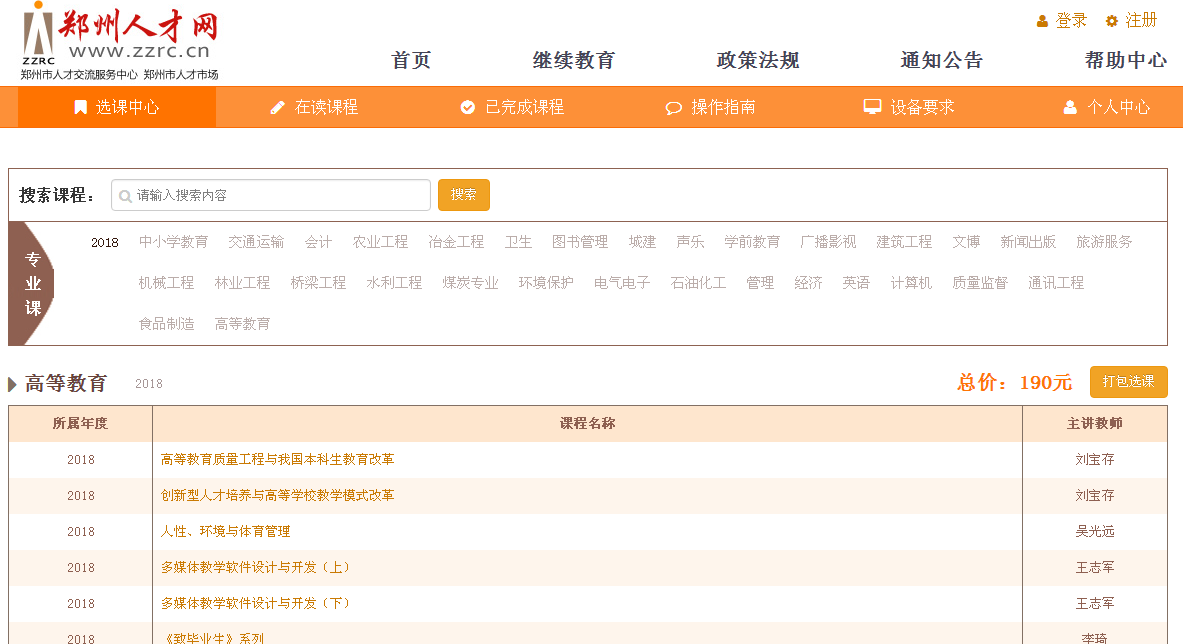This screenshot has width=1183, height=644.
Task: Click the person icon for 个人中心
Action: (x=1070, y=107)
